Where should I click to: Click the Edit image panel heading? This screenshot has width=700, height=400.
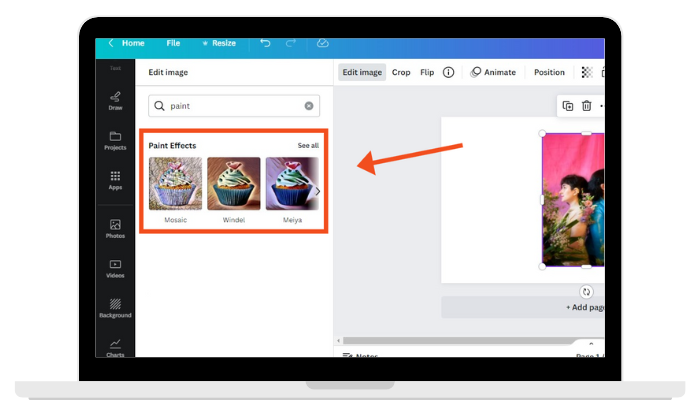[168, 72]
